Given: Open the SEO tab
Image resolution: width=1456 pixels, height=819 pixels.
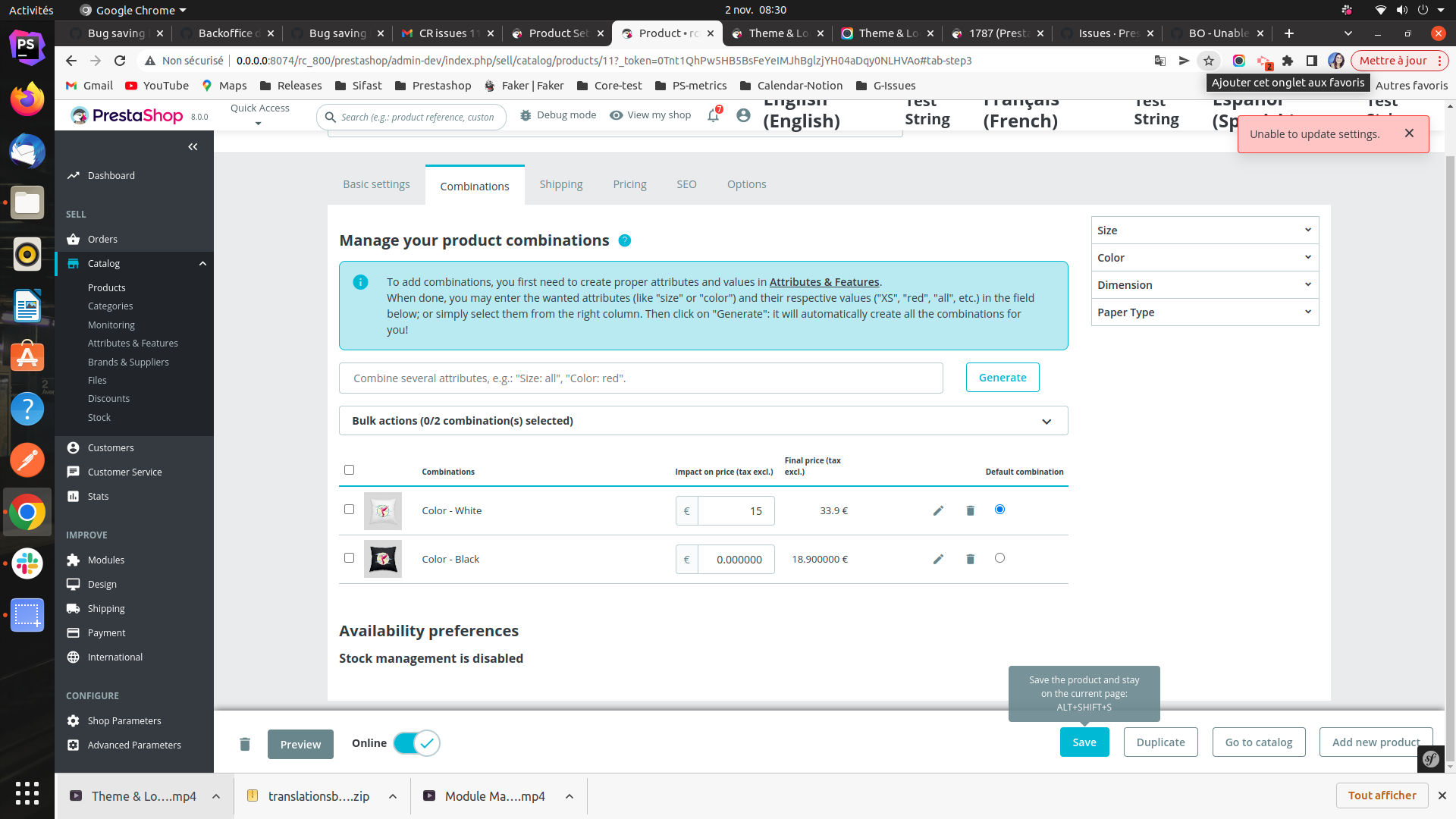Looking at the screenshot, I should pos(686,184).
